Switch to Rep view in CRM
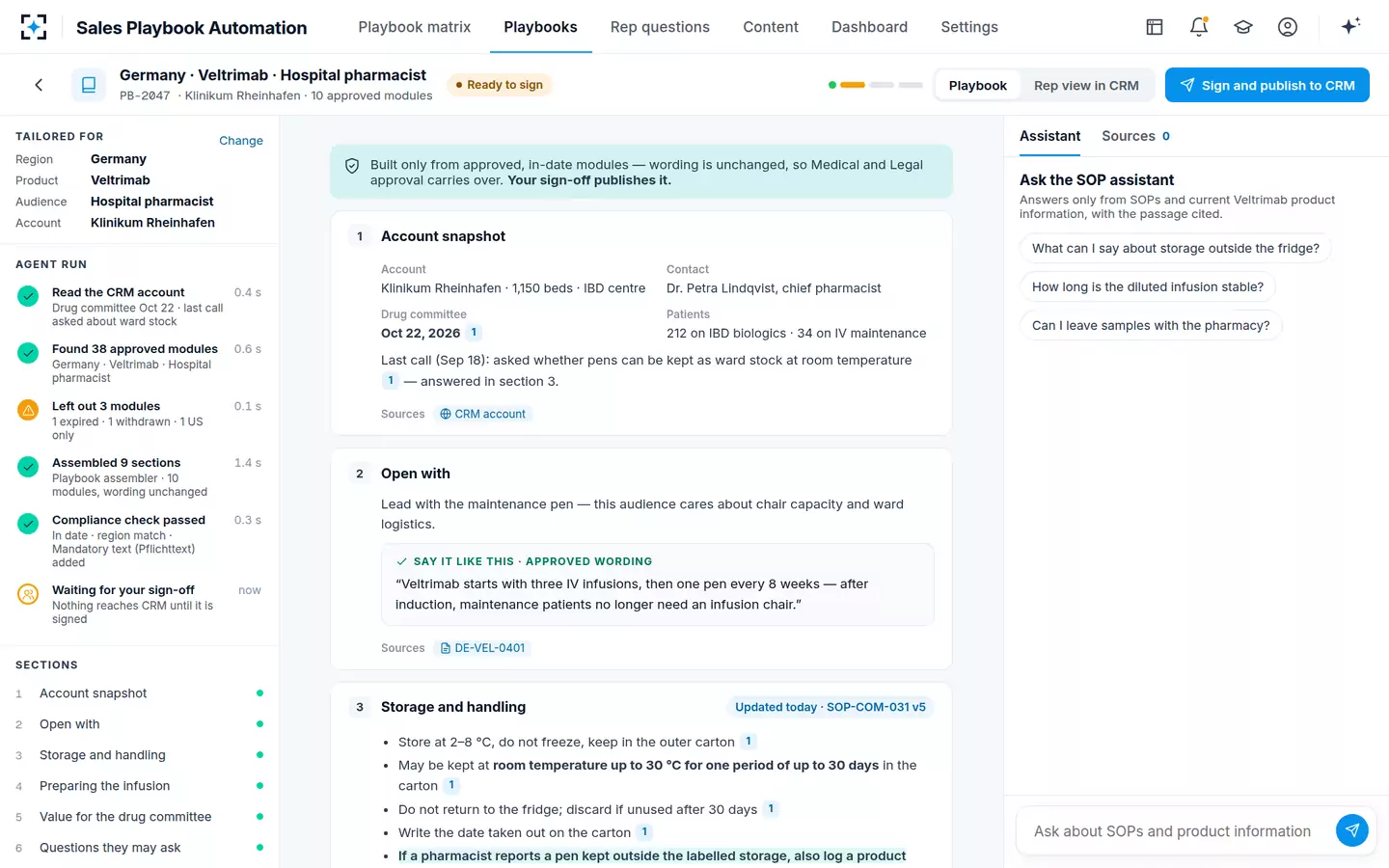 click(x=1086, y=85)
